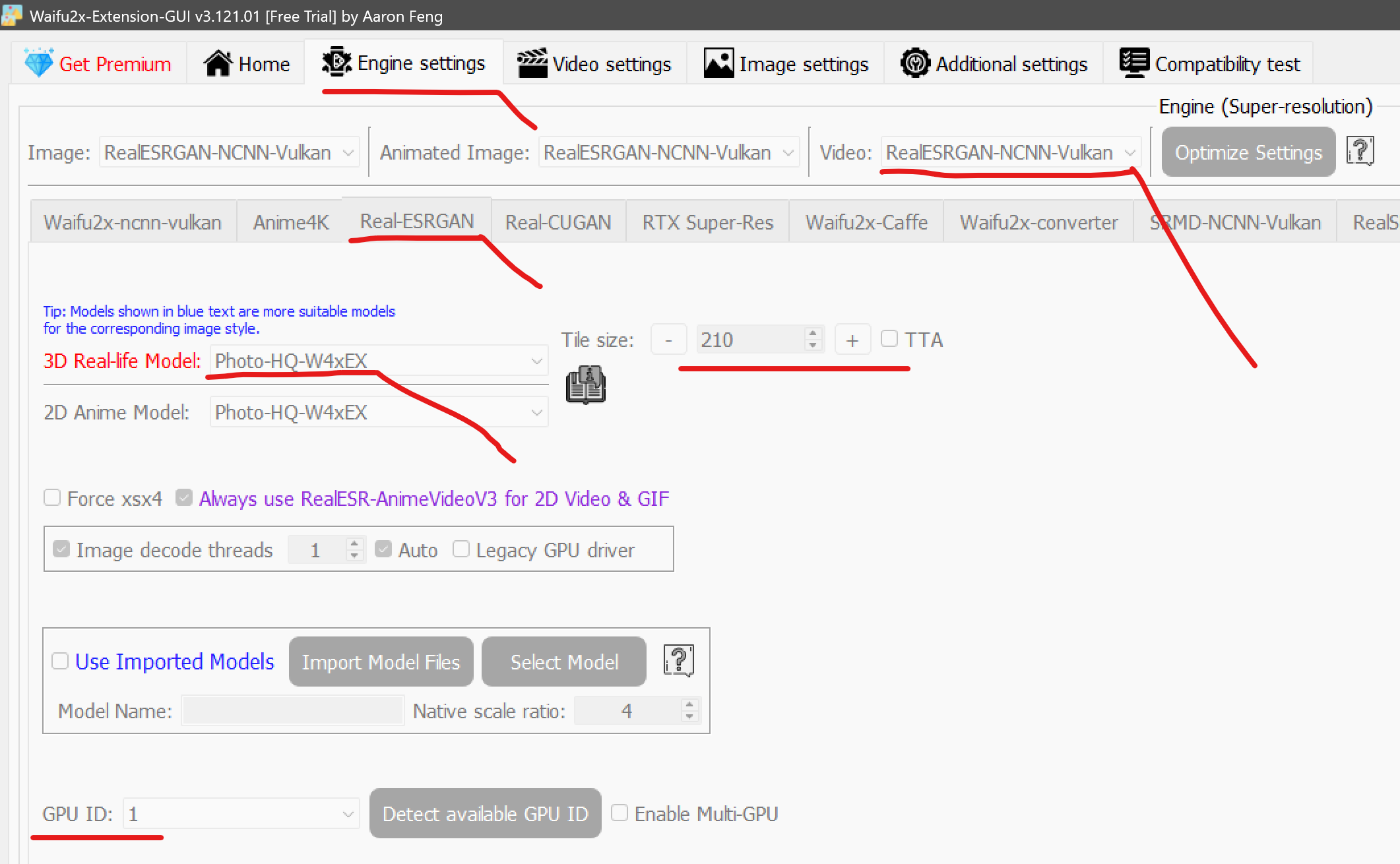Enable the TTA checkbox

click(889, 339)
